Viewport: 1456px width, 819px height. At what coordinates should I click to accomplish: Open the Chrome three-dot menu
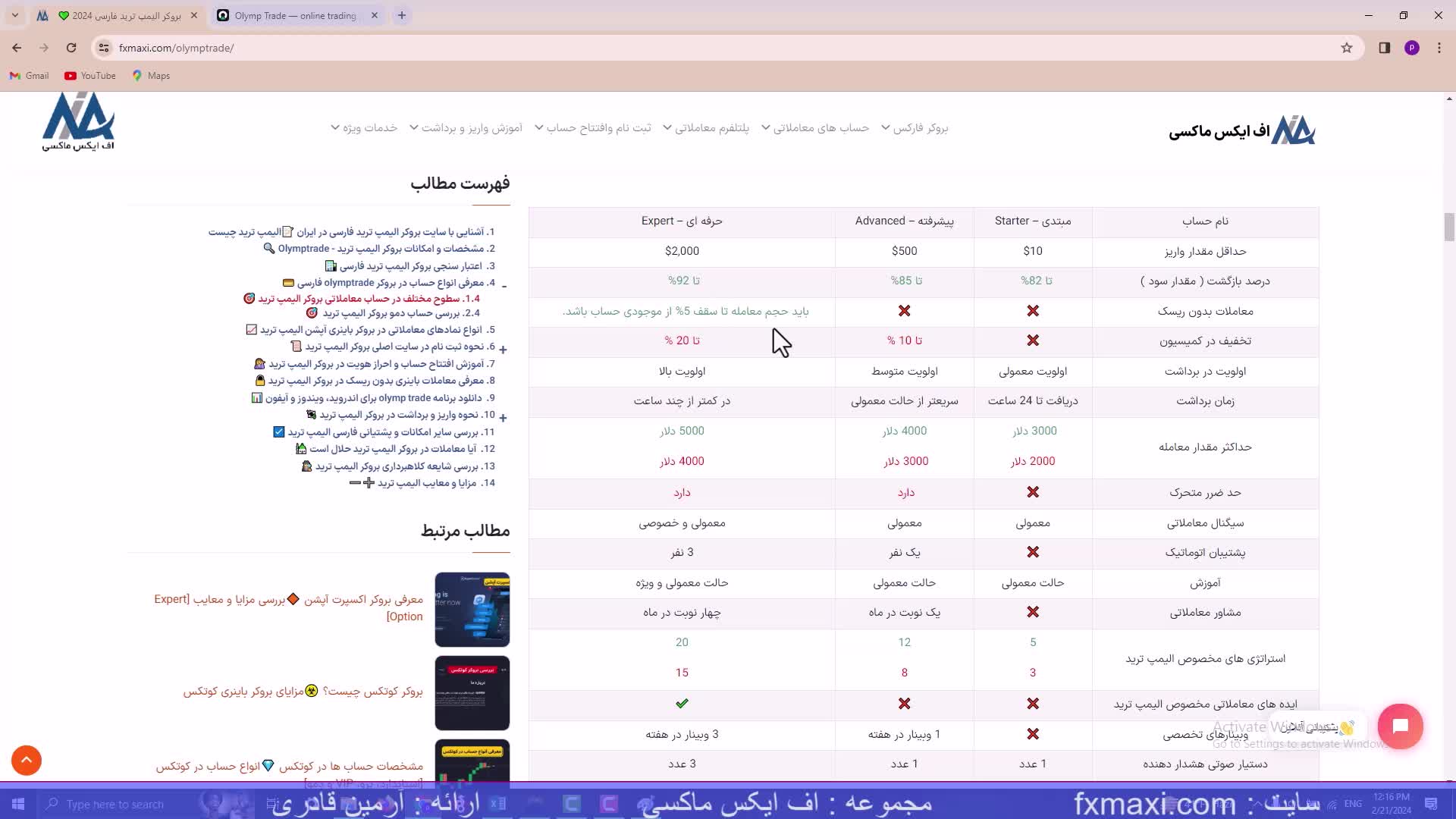click(x=1439, y=48)
